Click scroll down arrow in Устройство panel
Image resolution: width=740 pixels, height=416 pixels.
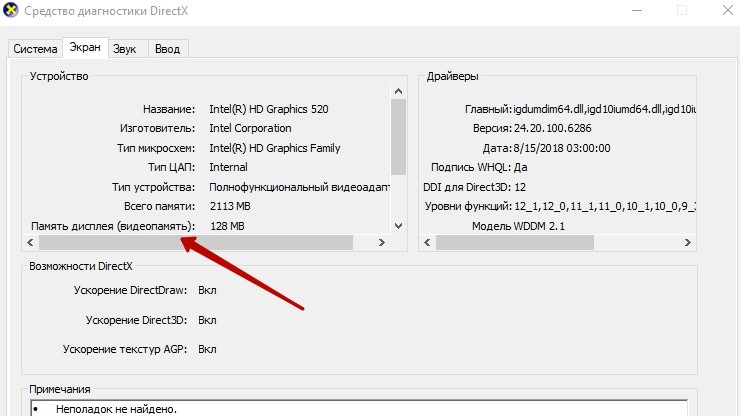[x=398, y=226]
